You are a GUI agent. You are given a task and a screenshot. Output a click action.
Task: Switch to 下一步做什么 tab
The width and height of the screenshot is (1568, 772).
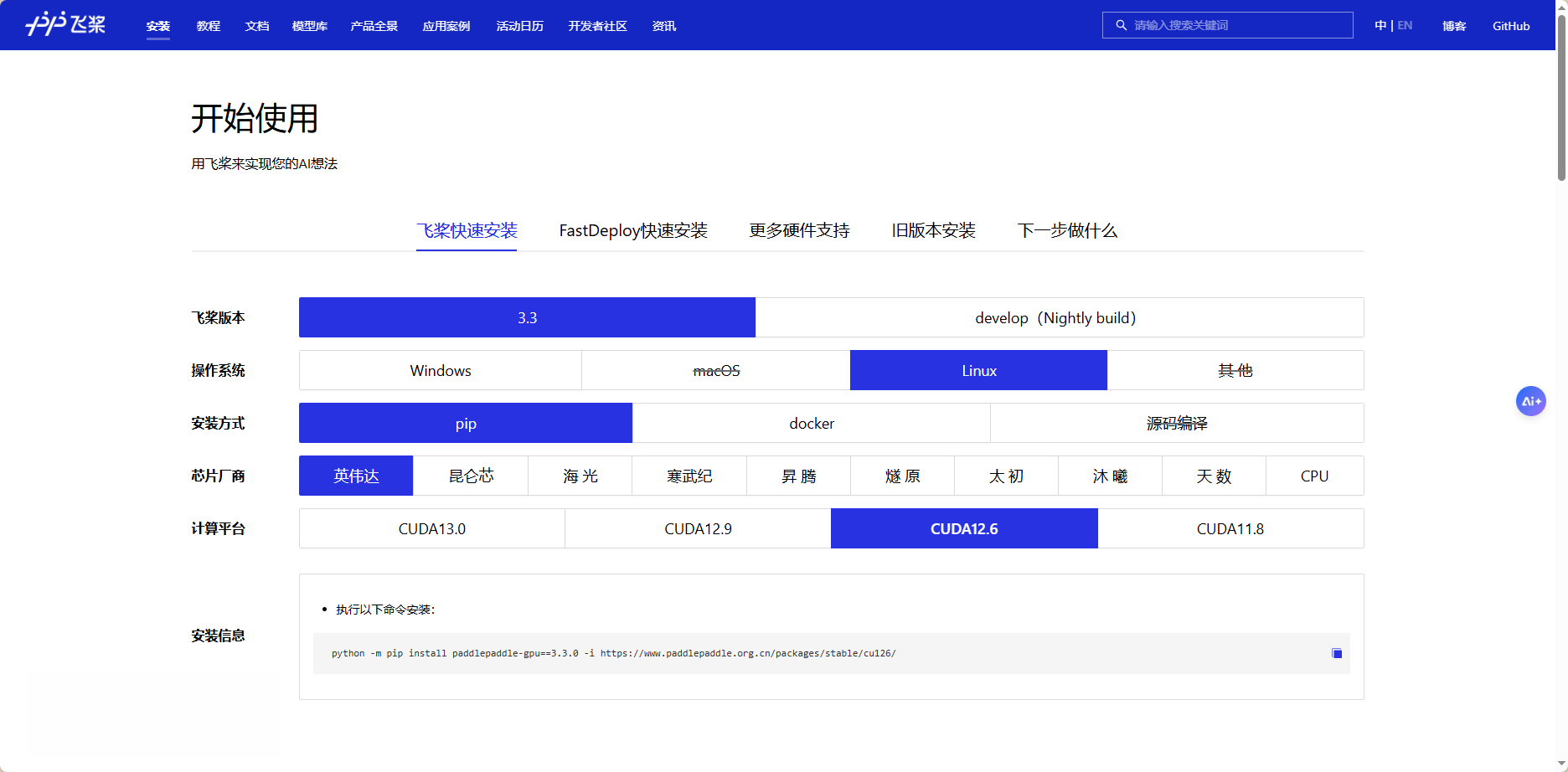(x=1067, y=230)
